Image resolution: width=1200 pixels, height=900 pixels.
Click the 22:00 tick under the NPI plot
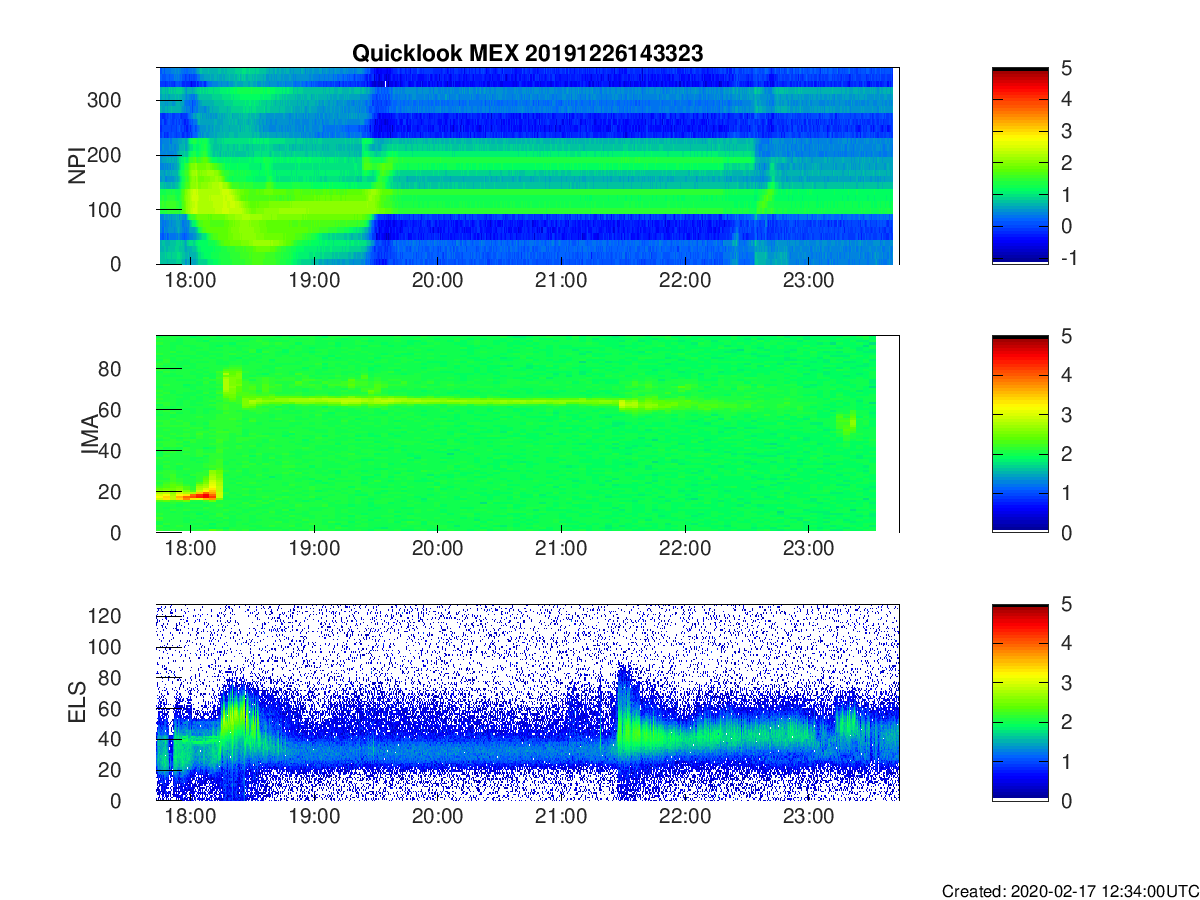[684, 281]
